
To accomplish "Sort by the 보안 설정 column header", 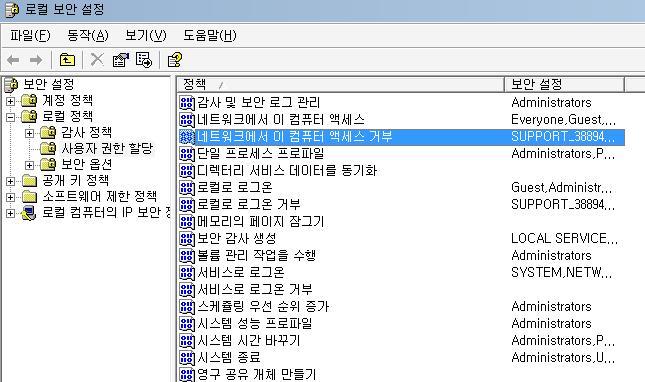I will coord(564,84).
